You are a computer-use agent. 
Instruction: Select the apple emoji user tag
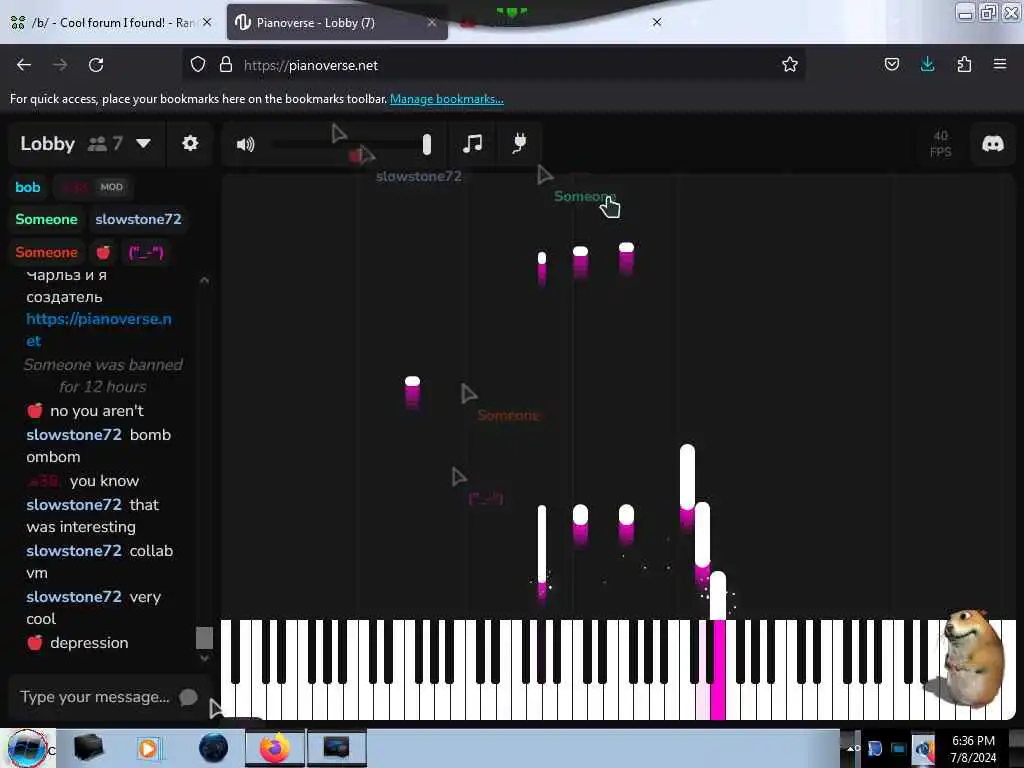103,252
